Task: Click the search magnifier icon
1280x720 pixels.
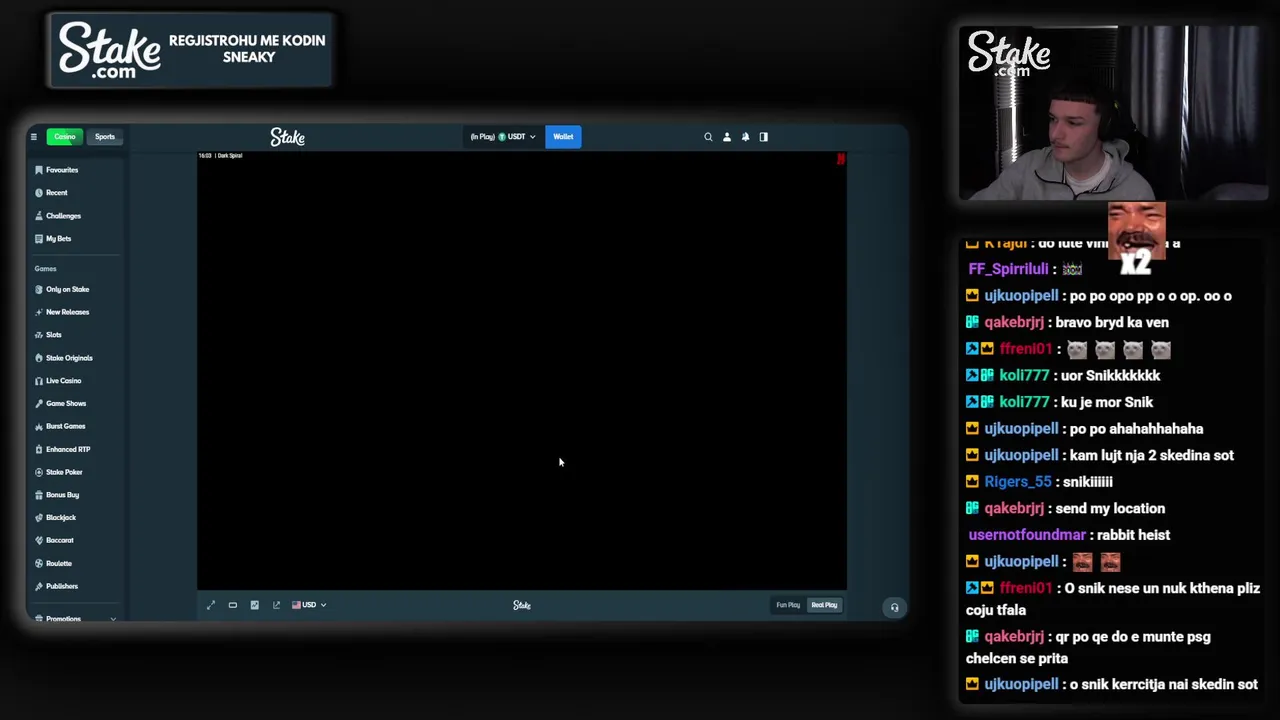Action: (708, 137)
